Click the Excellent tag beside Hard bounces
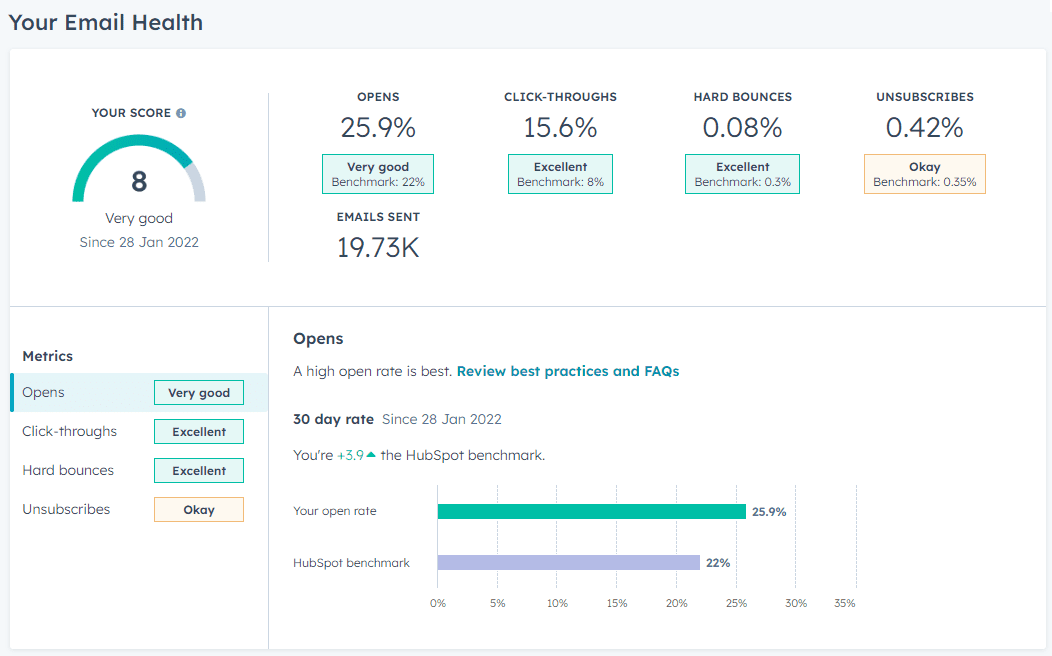This screenshot has height=656, width=1052. coord(199,470)
